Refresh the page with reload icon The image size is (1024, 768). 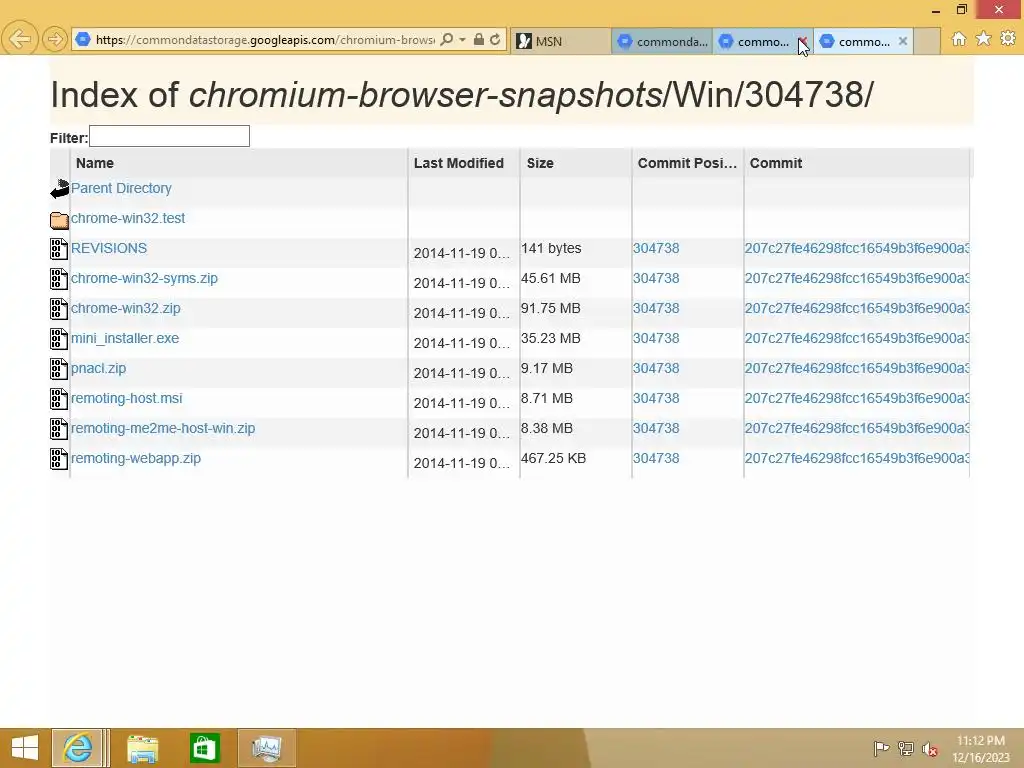pyautogui.click(x=495, y=40)
